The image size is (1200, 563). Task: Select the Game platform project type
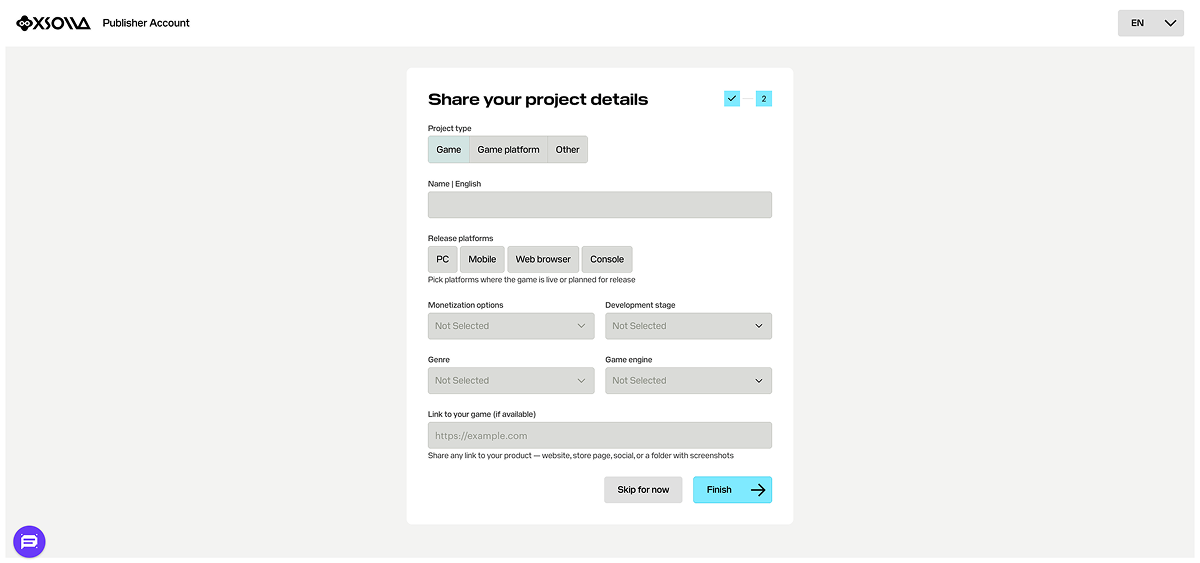tap(508, 150)
